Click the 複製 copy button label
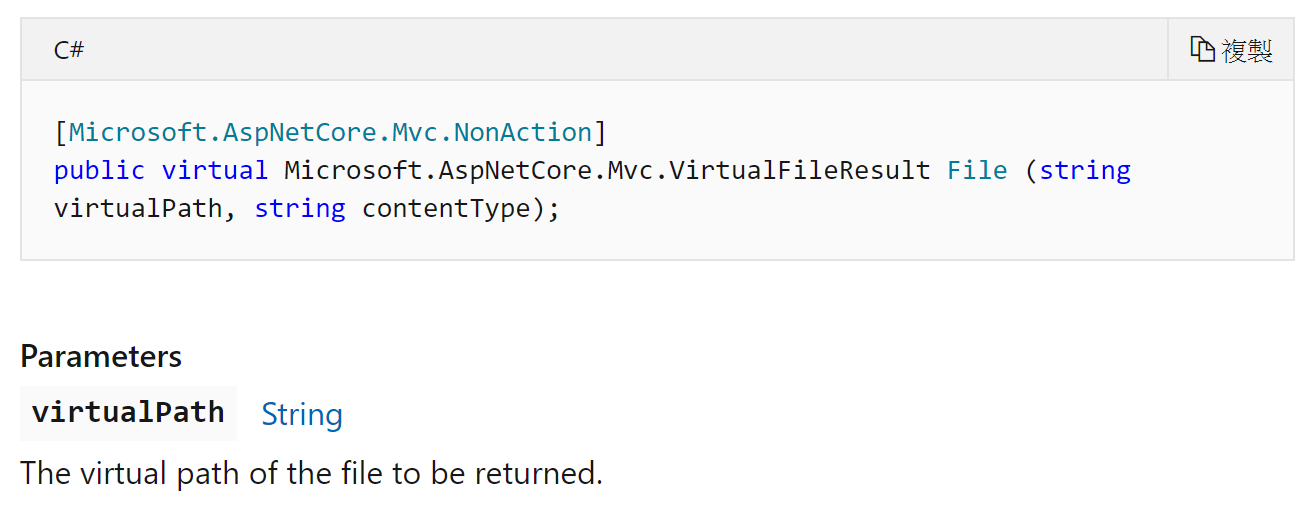The width and height of the screenshot is (1311, 506). coord(1247,51)
